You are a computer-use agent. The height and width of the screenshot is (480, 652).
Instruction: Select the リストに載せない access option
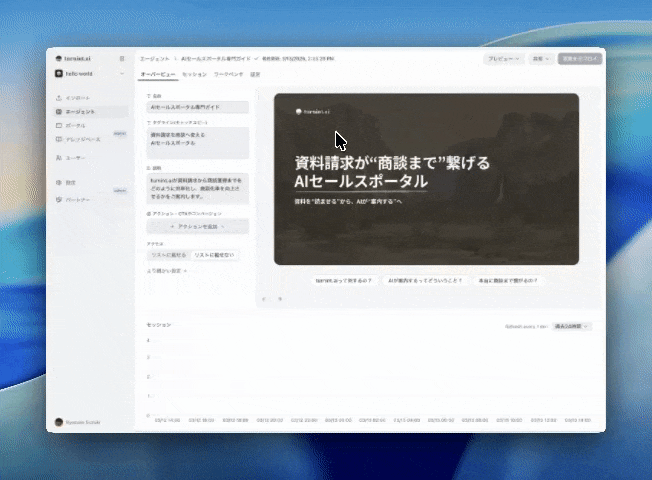point(214,255)
